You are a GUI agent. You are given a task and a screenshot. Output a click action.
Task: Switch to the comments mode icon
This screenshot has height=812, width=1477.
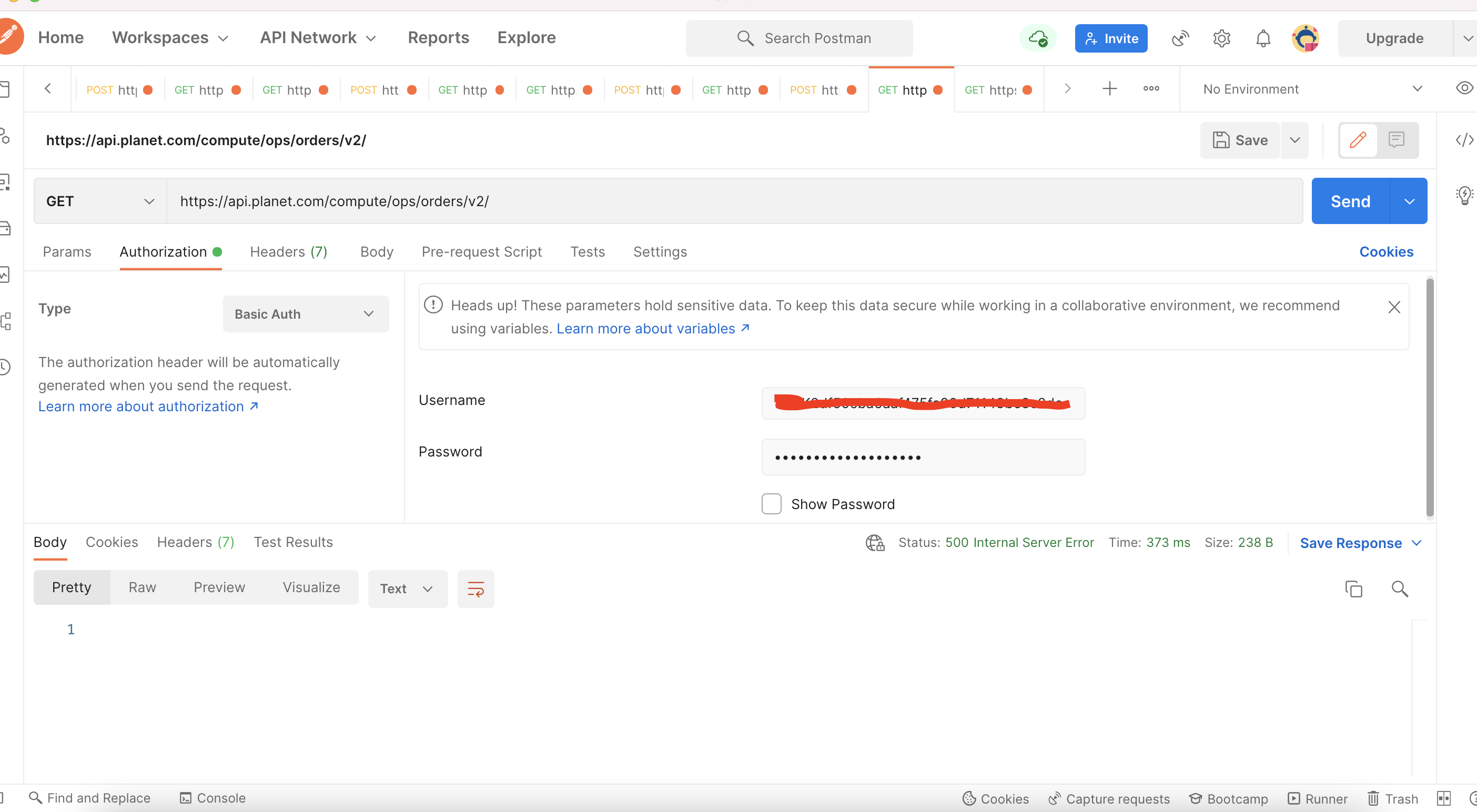coord(1396,140)
